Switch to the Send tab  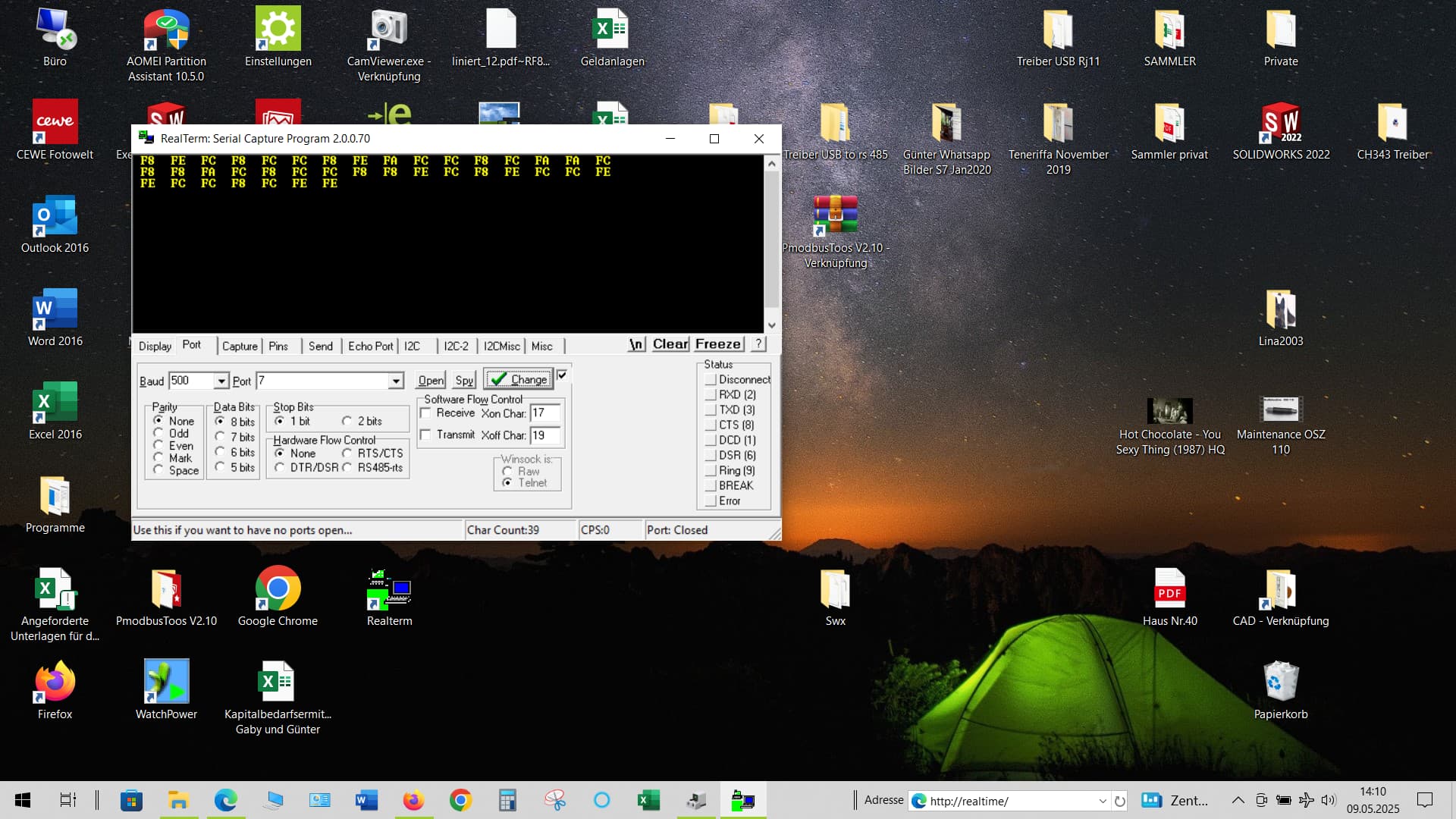pyautogui.click(x=320, y=346)
